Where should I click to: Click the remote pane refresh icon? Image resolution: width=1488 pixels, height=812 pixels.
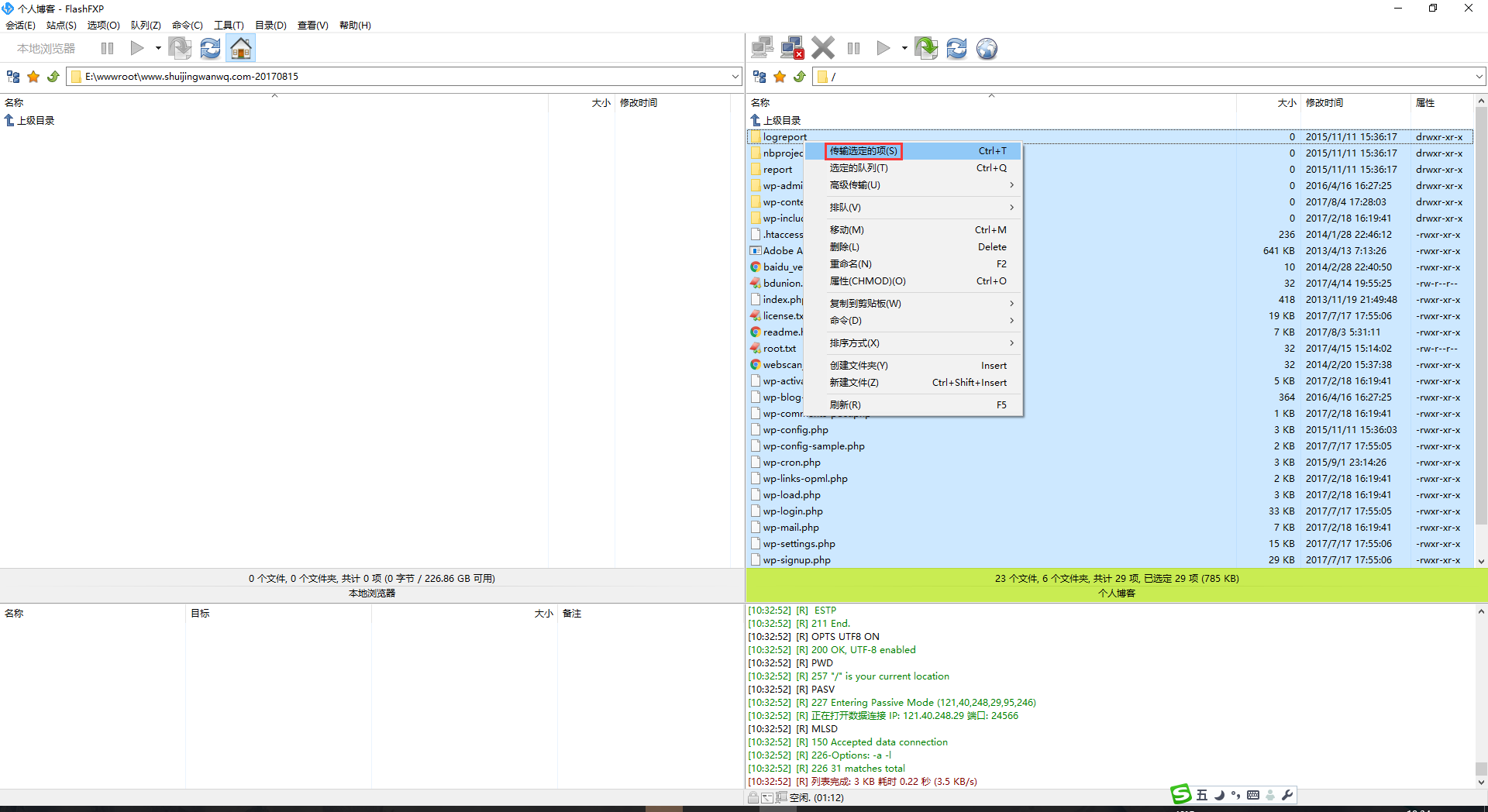tap(956, 48)
